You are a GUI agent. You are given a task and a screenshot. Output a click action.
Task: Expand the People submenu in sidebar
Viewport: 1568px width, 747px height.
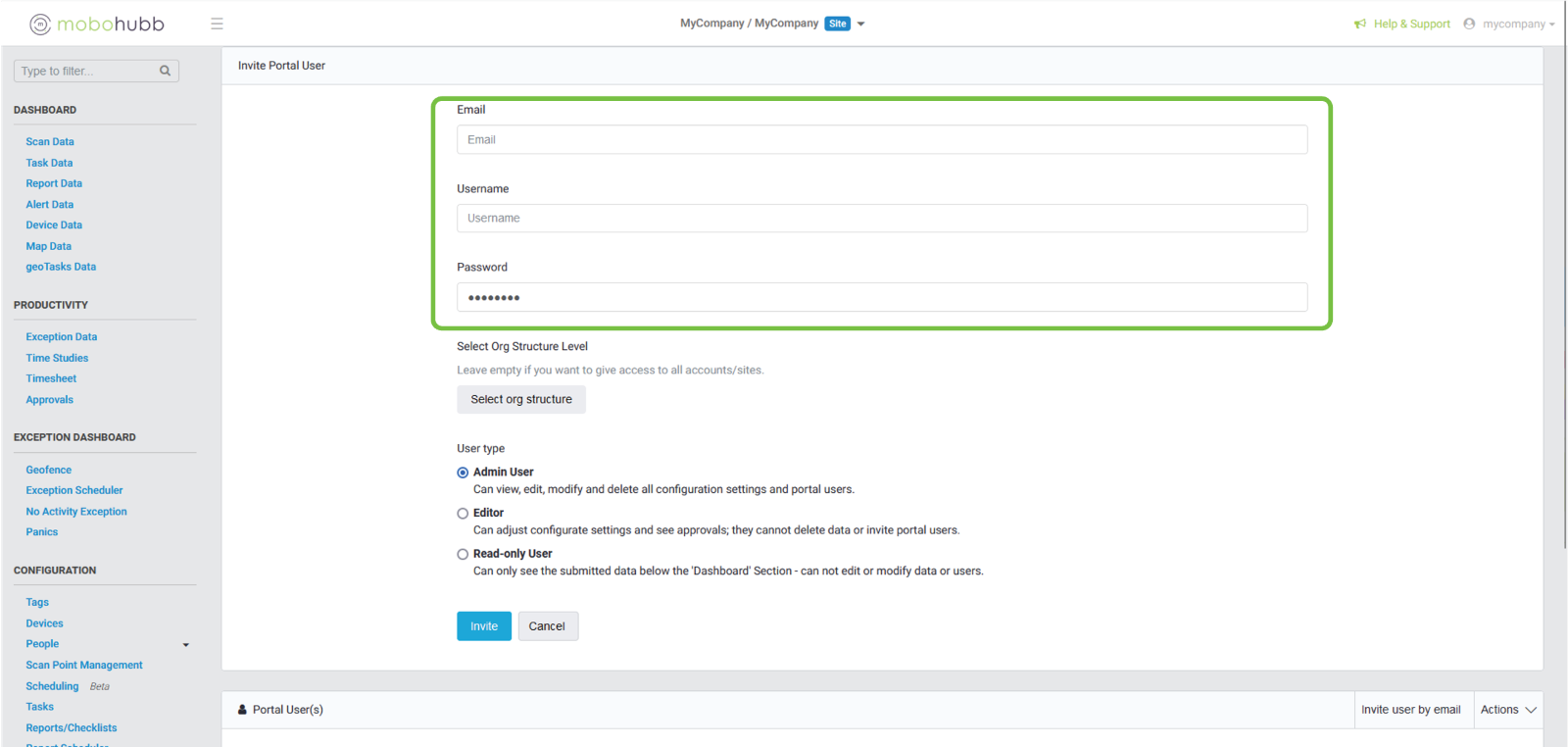coord(185,645)
